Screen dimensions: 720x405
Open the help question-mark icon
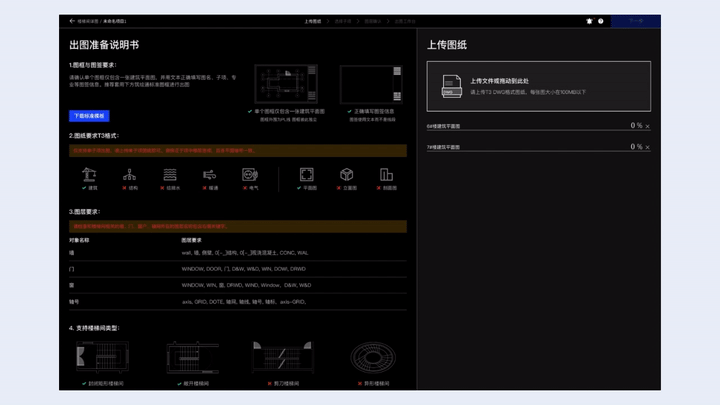click(601, 21)
